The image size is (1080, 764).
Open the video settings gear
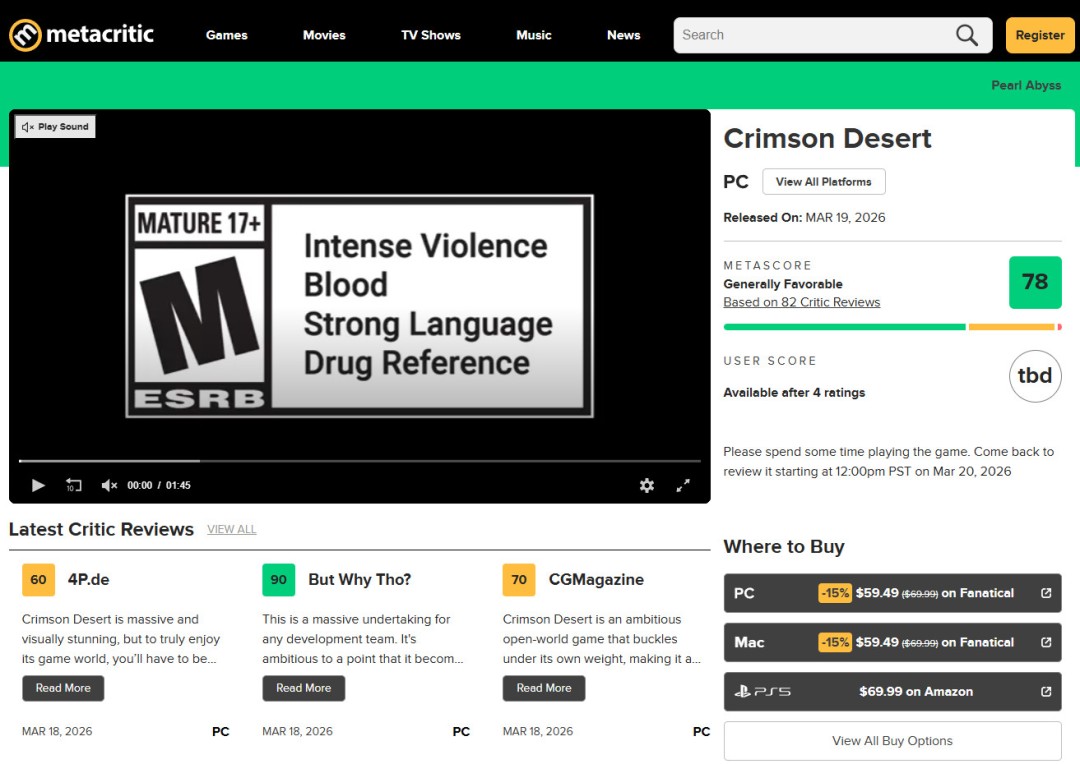pyautogui.click(x=647, y=485)
